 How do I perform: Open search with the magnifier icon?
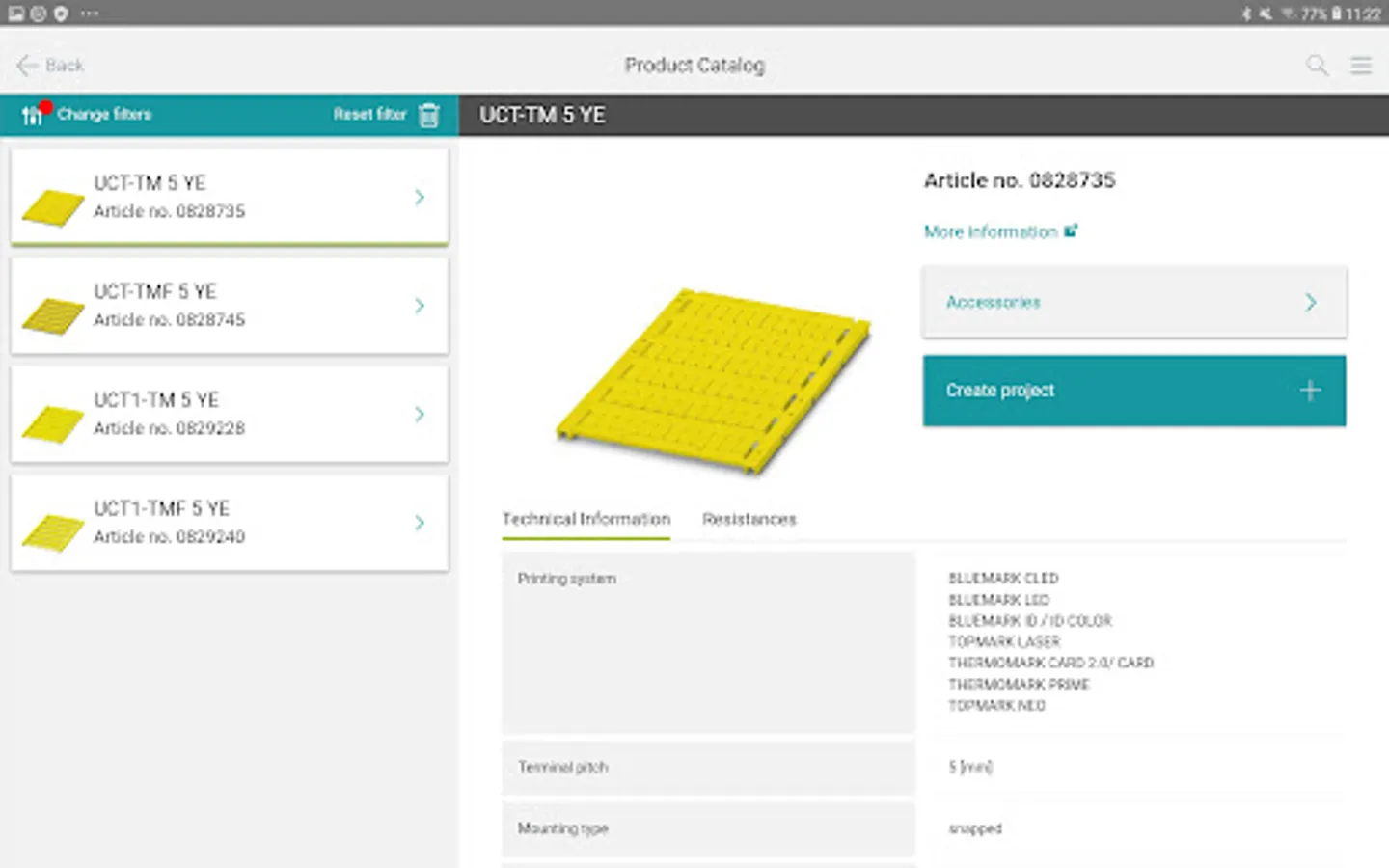click(x=1317, y=66)
